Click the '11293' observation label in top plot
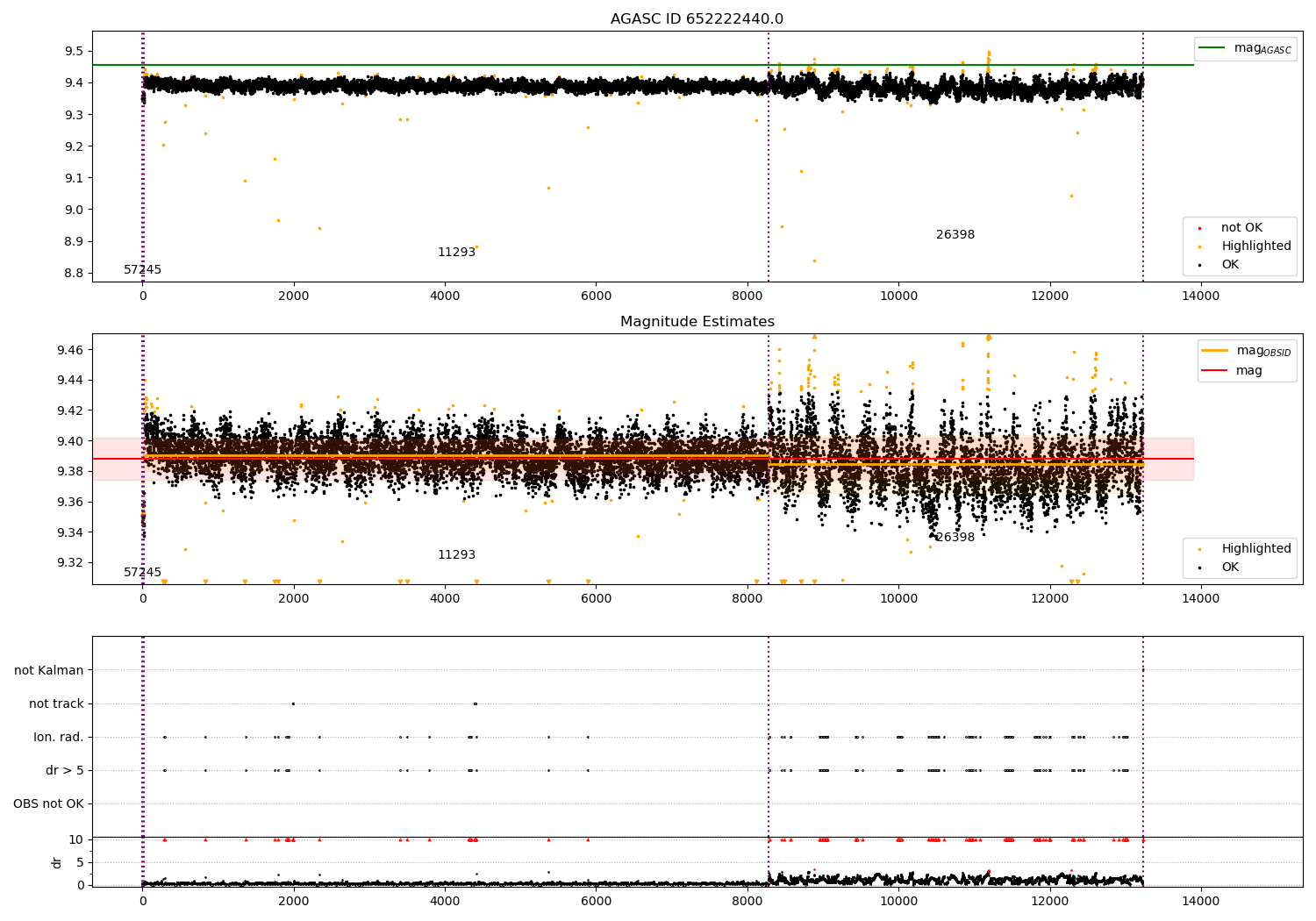The width and height of the screenshot is (1316, 921). 456,253
